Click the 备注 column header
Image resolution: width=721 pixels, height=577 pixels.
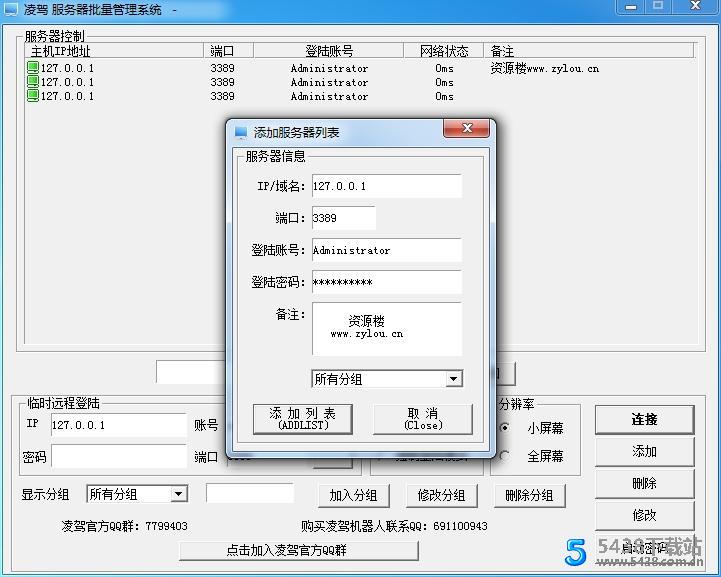589,51
